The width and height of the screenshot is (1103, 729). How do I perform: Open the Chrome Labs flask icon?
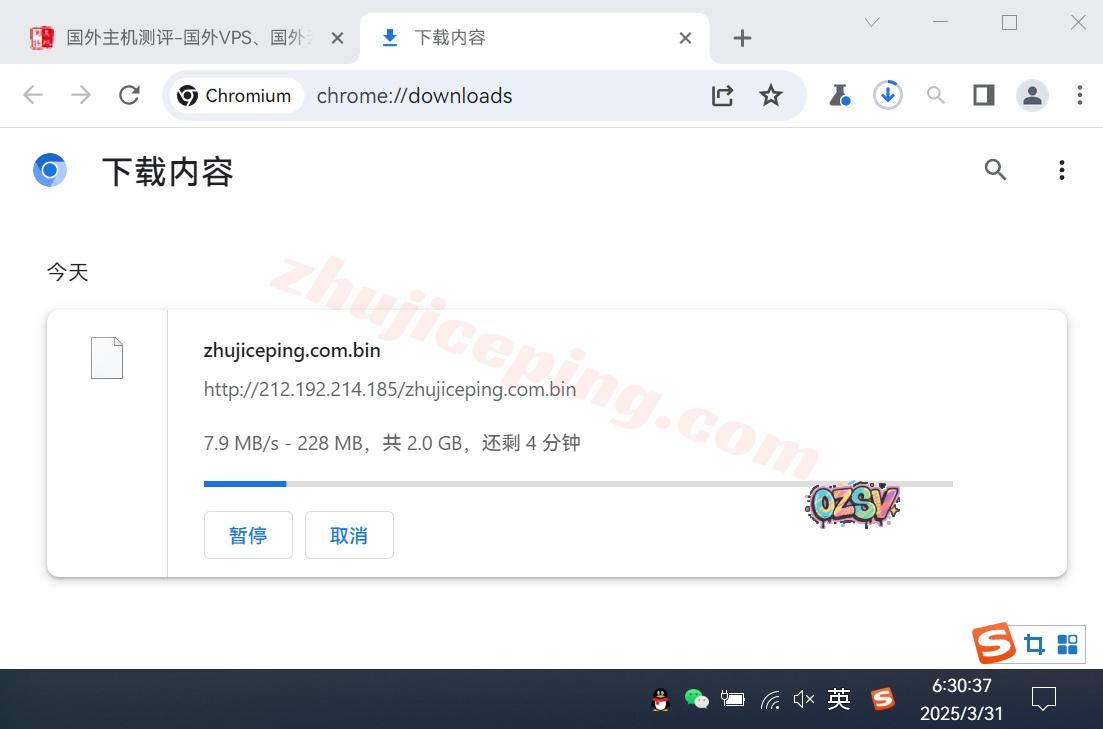(x=839, y=95)
